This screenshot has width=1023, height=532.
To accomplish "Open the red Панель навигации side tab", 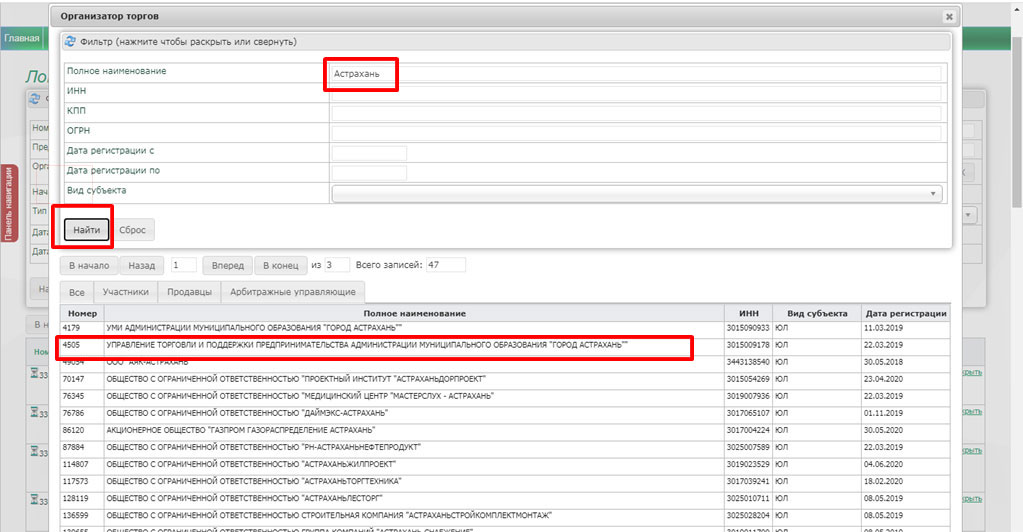I will click(x=9, y=203).
